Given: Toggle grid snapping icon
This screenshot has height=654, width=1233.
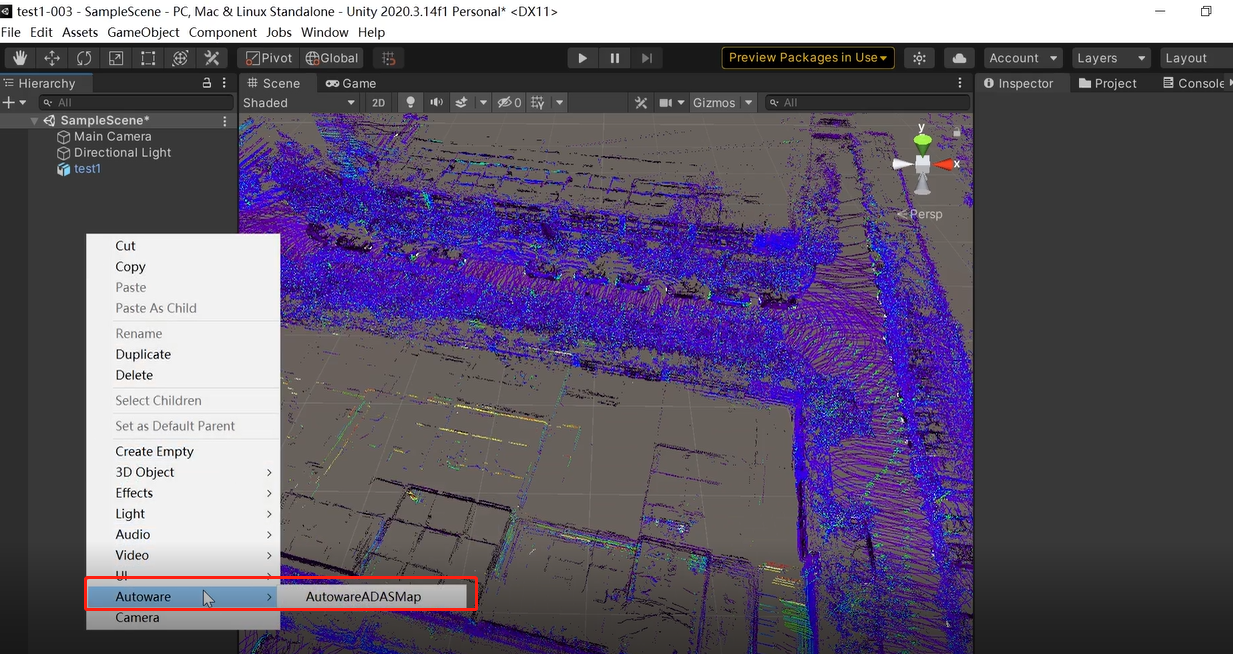Looking at the screenshot, I should coord(389,58).
